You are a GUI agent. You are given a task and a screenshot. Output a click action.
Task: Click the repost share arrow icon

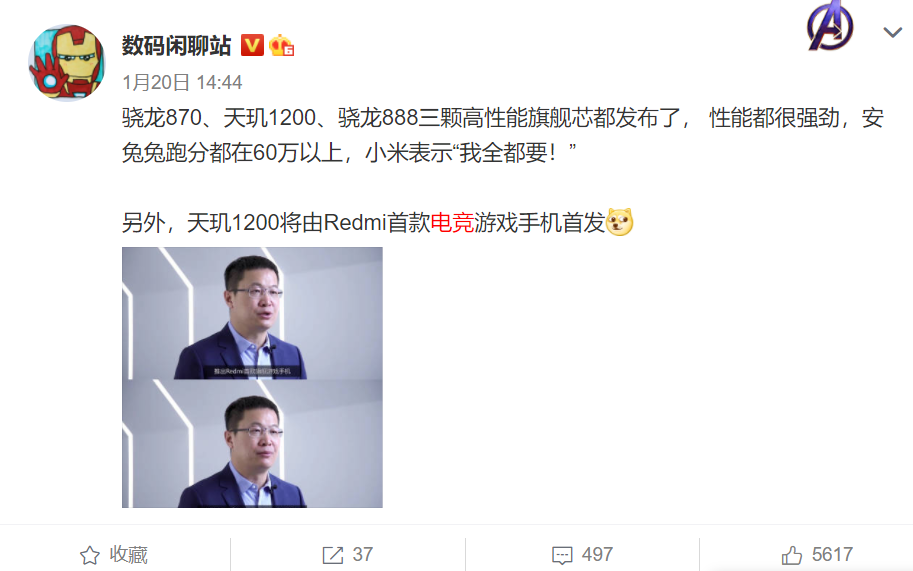click(x=333, y=555)
